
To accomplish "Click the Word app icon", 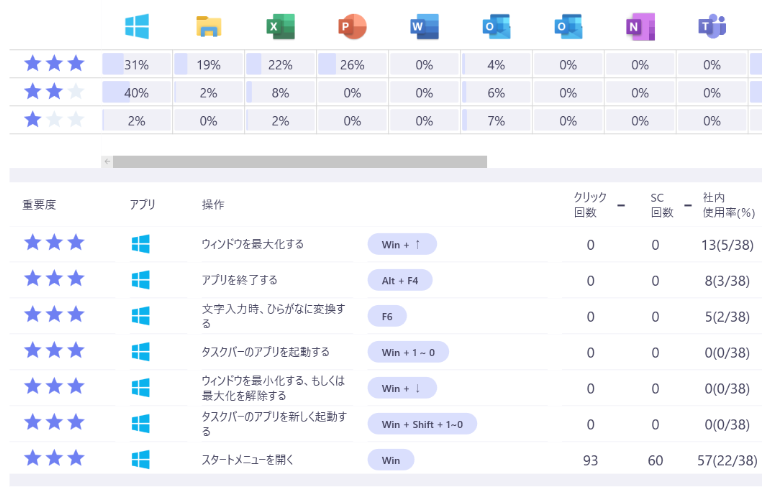I will point(425,27).
